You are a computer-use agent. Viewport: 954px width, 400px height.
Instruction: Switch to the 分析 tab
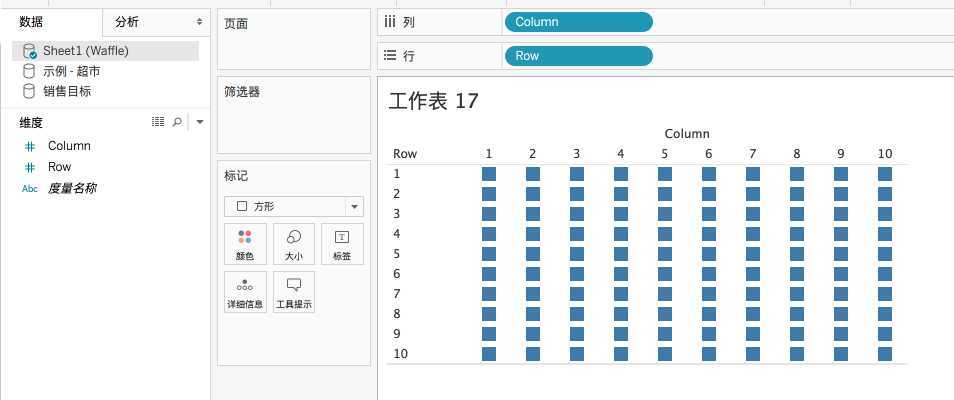127,21
